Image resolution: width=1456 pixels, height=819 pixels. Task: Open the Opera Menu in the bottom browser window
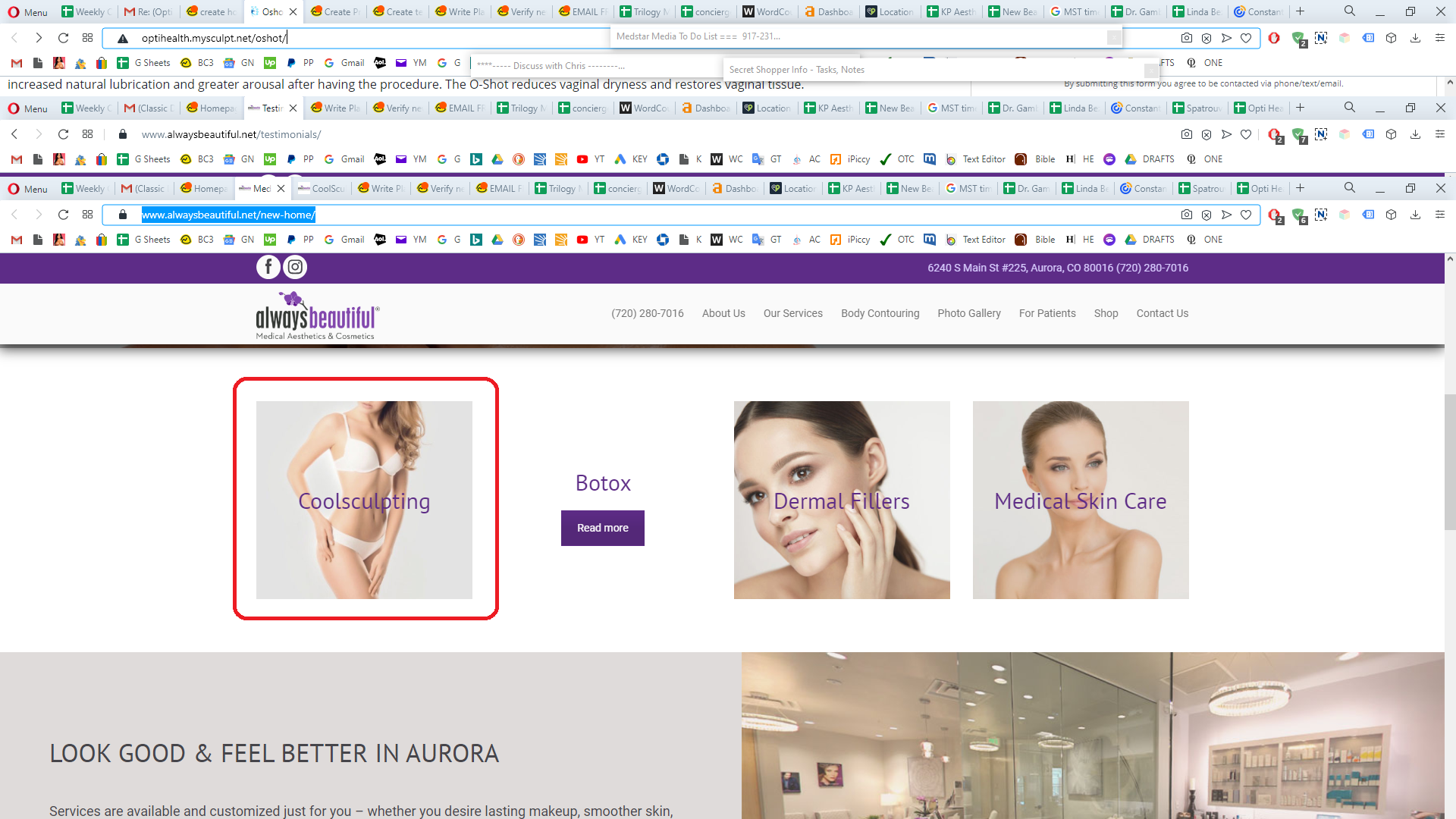(x=28, y=188)
